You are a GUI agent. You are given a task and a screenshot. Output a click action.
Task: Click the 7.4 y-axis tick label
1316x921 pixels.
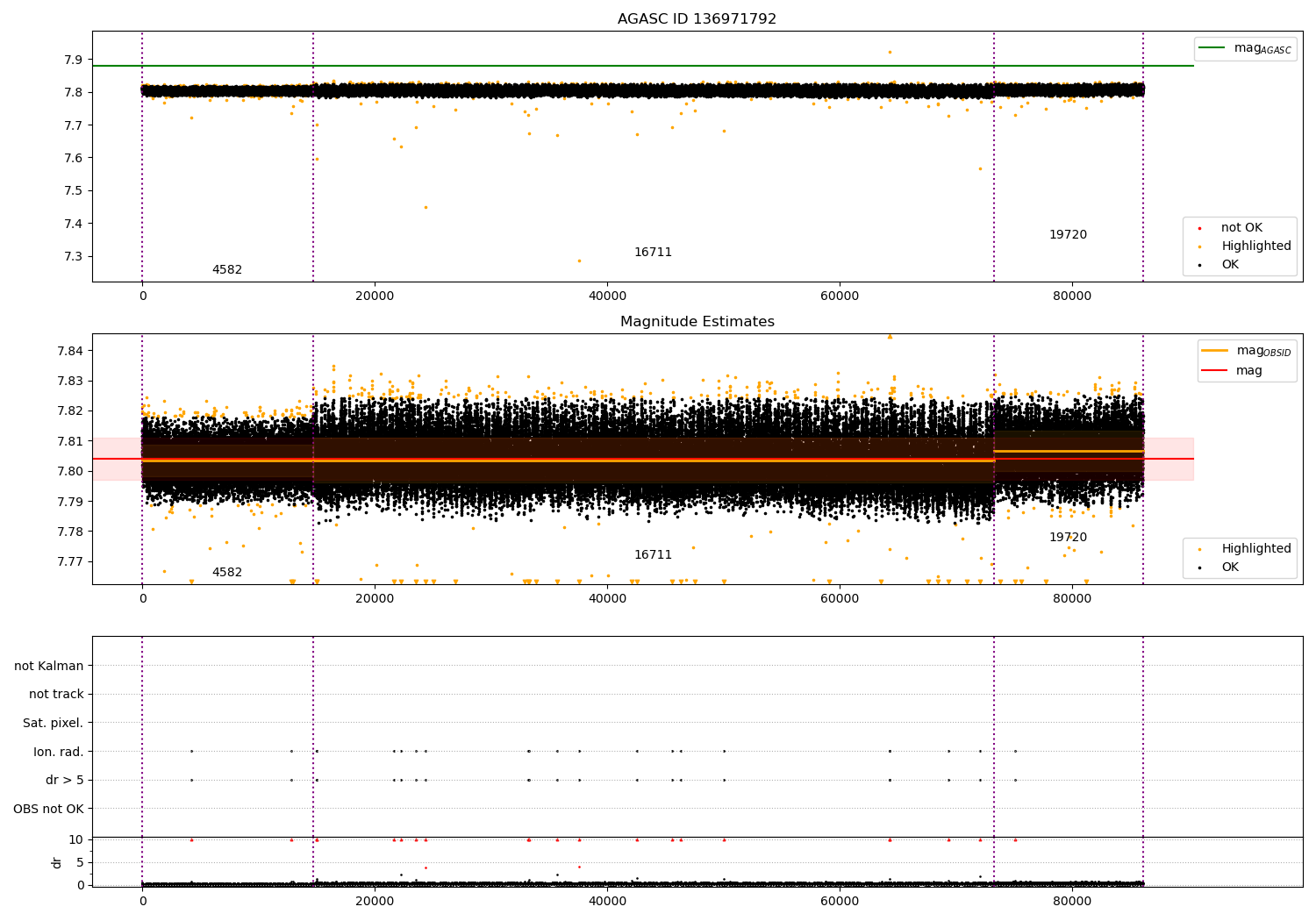tap(75, 224)
